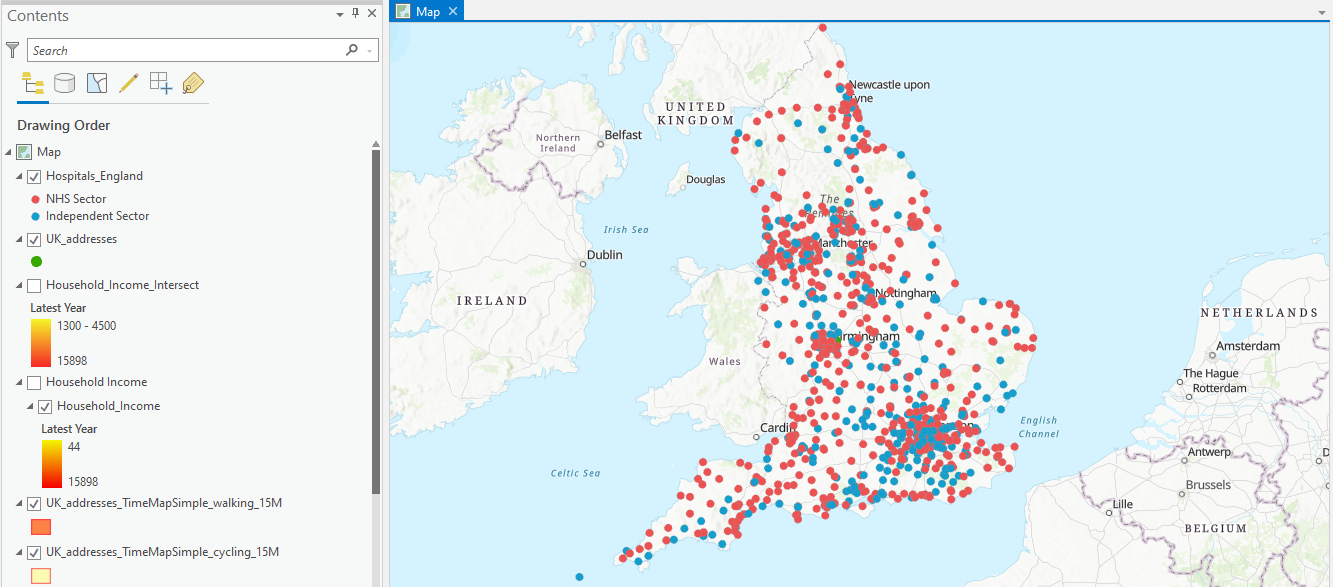This screenshot has height=587, width=1333.
Task: Enable the Household_Income_Intersect layer
Action: tap(34, 286)
